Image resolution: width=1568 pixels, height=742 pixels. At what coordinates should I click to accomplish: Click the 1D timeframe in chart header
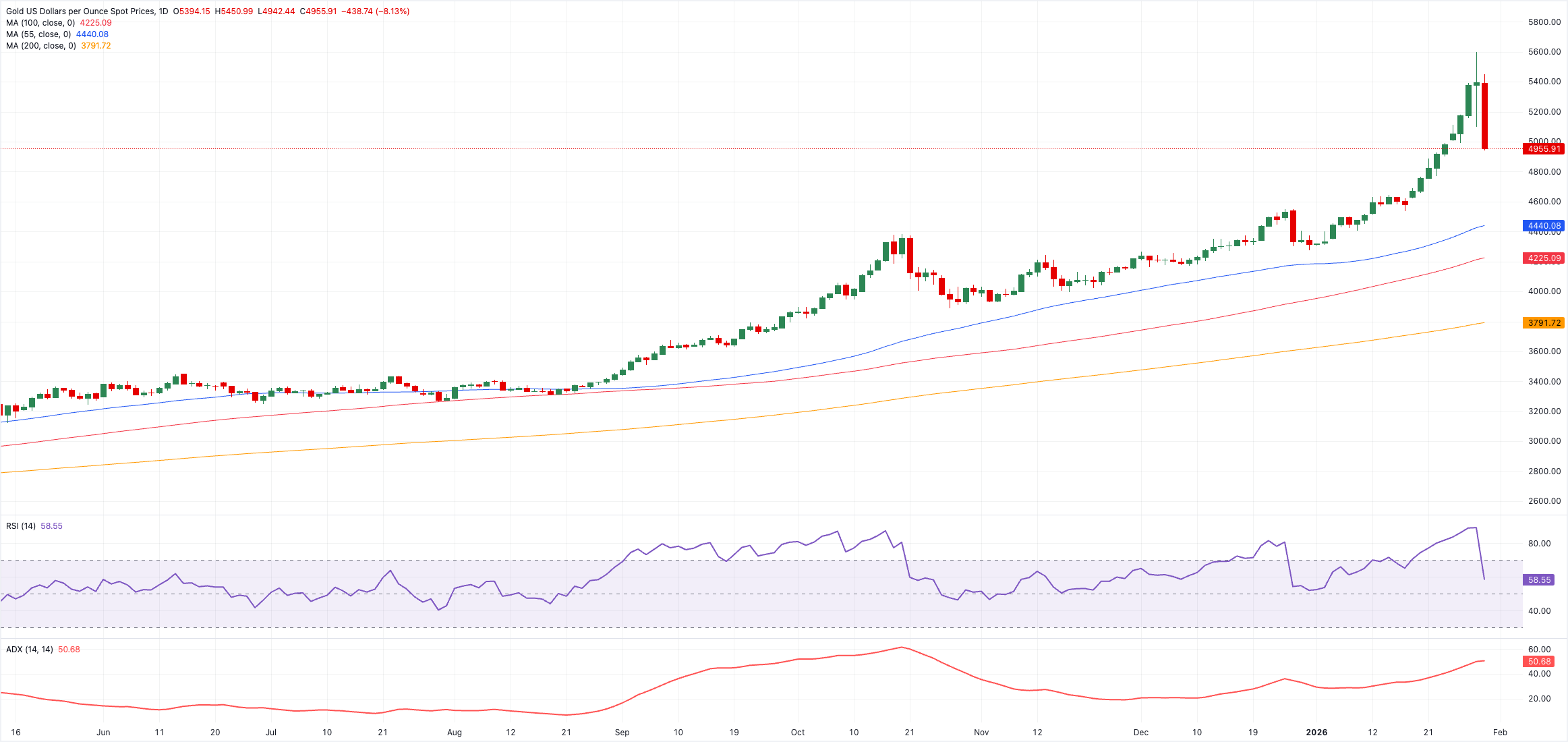(163, 11)
